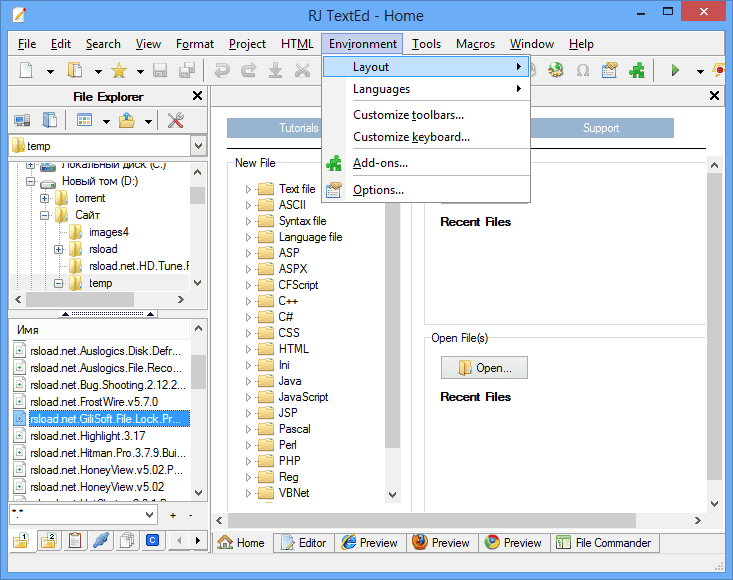Click the green puzzle add-on toolbar icon
The image size is (733, 580).
(x=636, y=71)
